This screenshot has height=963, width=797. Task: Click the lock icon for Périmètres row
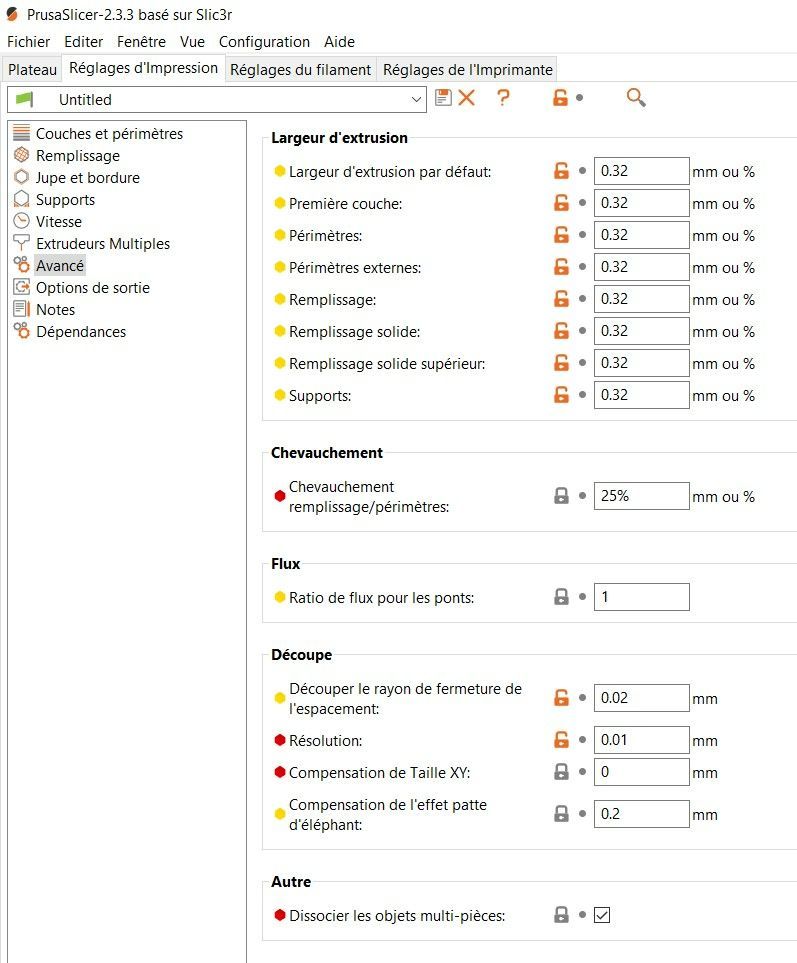click(561, 235)
